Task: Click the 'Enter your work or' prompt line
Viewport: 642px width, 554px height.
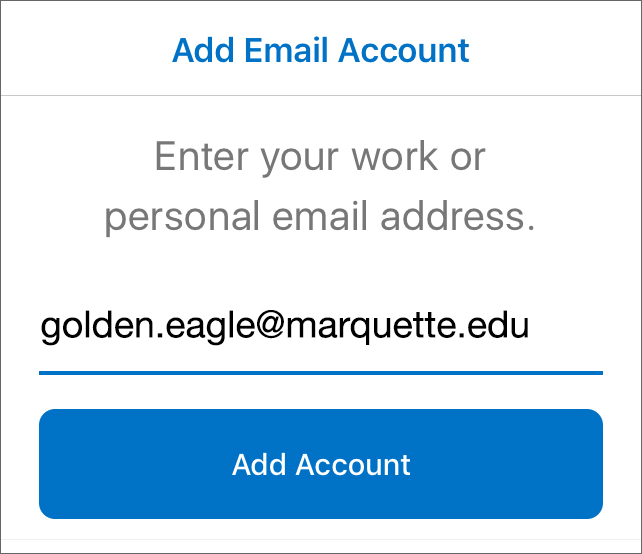Action: point(320,157)
